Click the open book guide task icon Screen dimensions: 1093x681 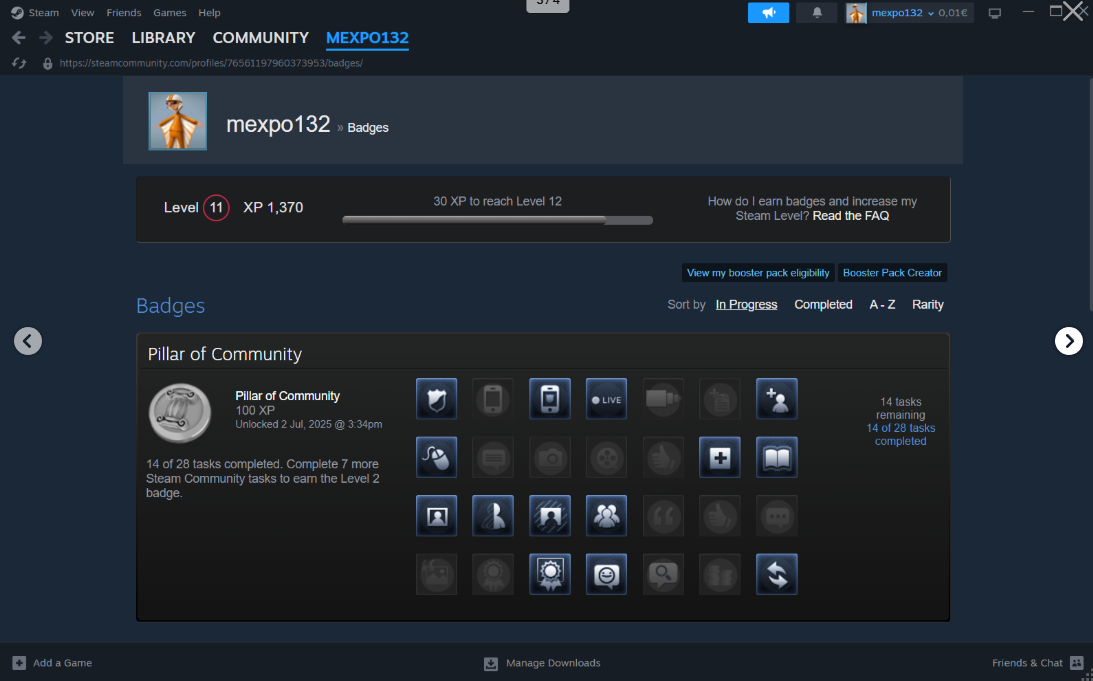[x=777, y=457]
